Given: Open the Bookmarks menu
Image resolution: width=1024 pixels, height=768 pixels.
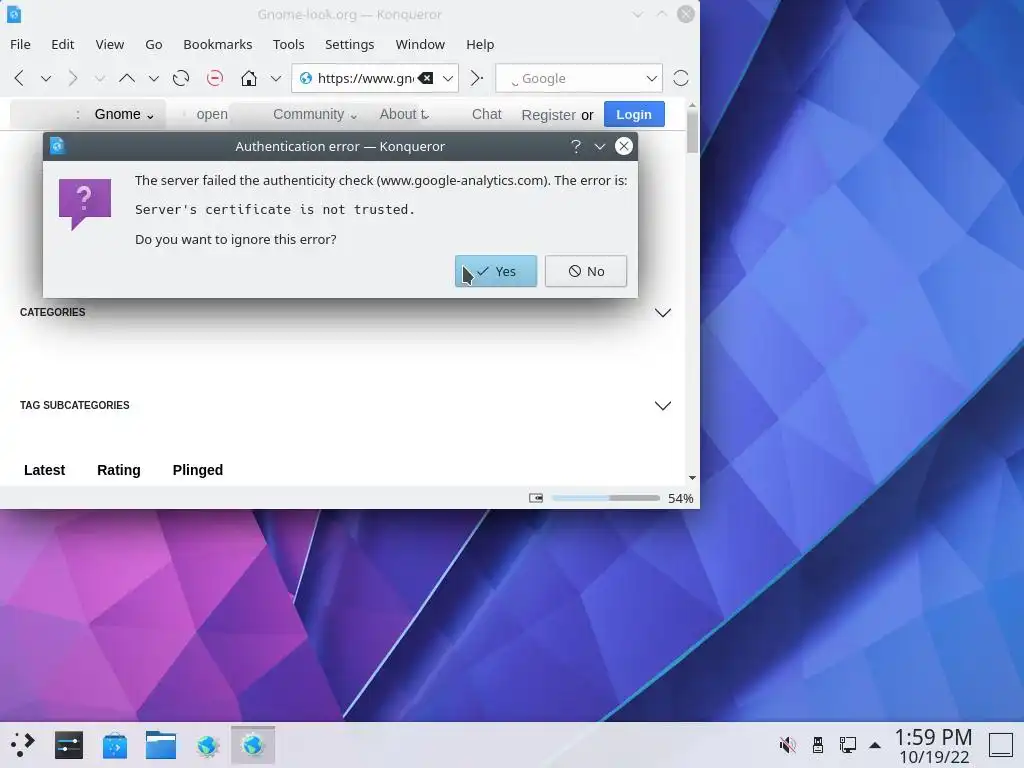Looking at the screenshot, I should click(217, 44).
